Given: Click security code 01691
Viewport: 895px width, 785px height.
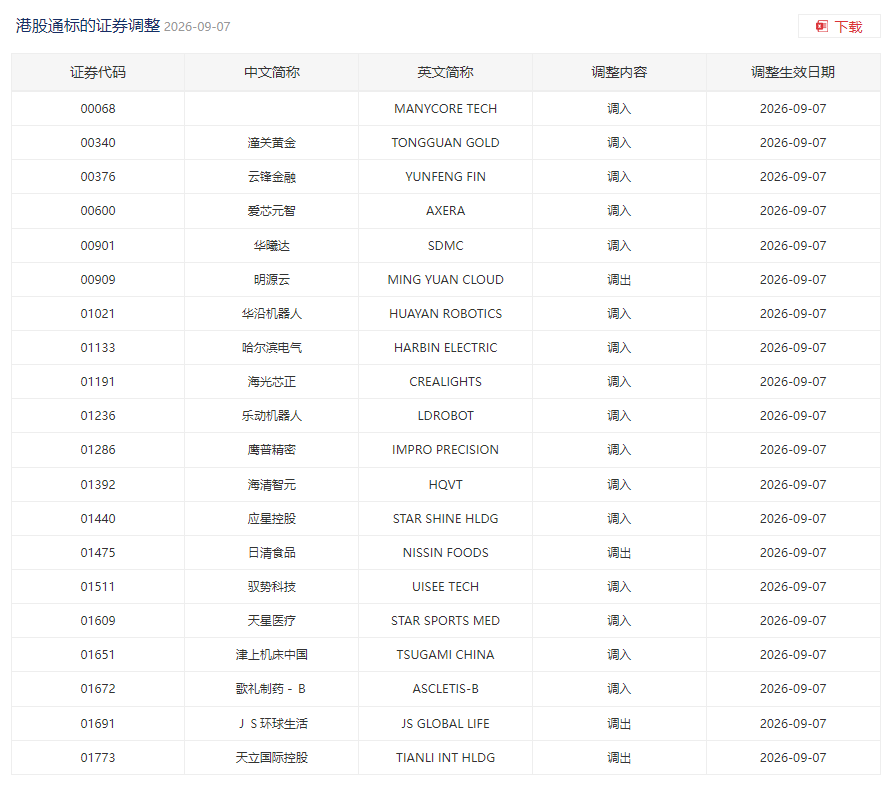Looking at the screenshot, I should [98, 724].
